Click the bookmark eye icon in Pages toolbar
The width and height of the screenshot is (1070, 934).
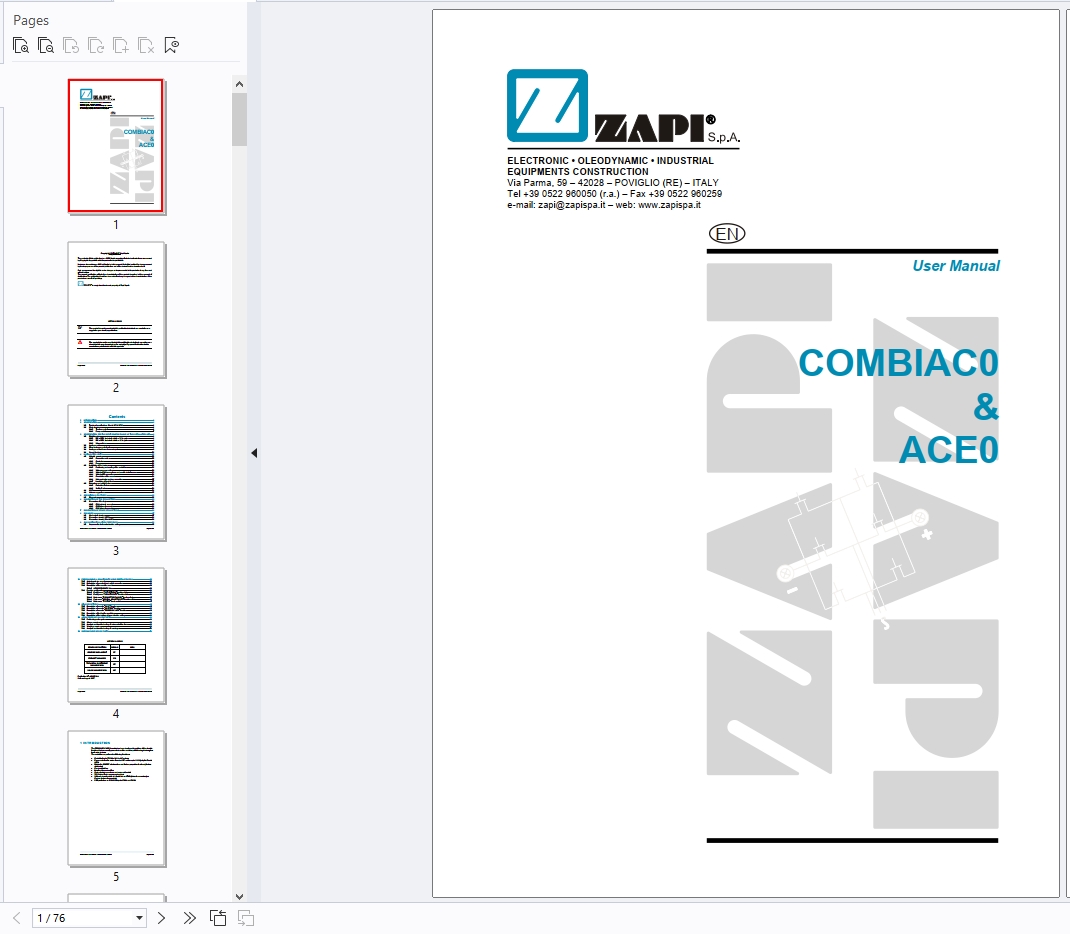(x=171, y=46)
